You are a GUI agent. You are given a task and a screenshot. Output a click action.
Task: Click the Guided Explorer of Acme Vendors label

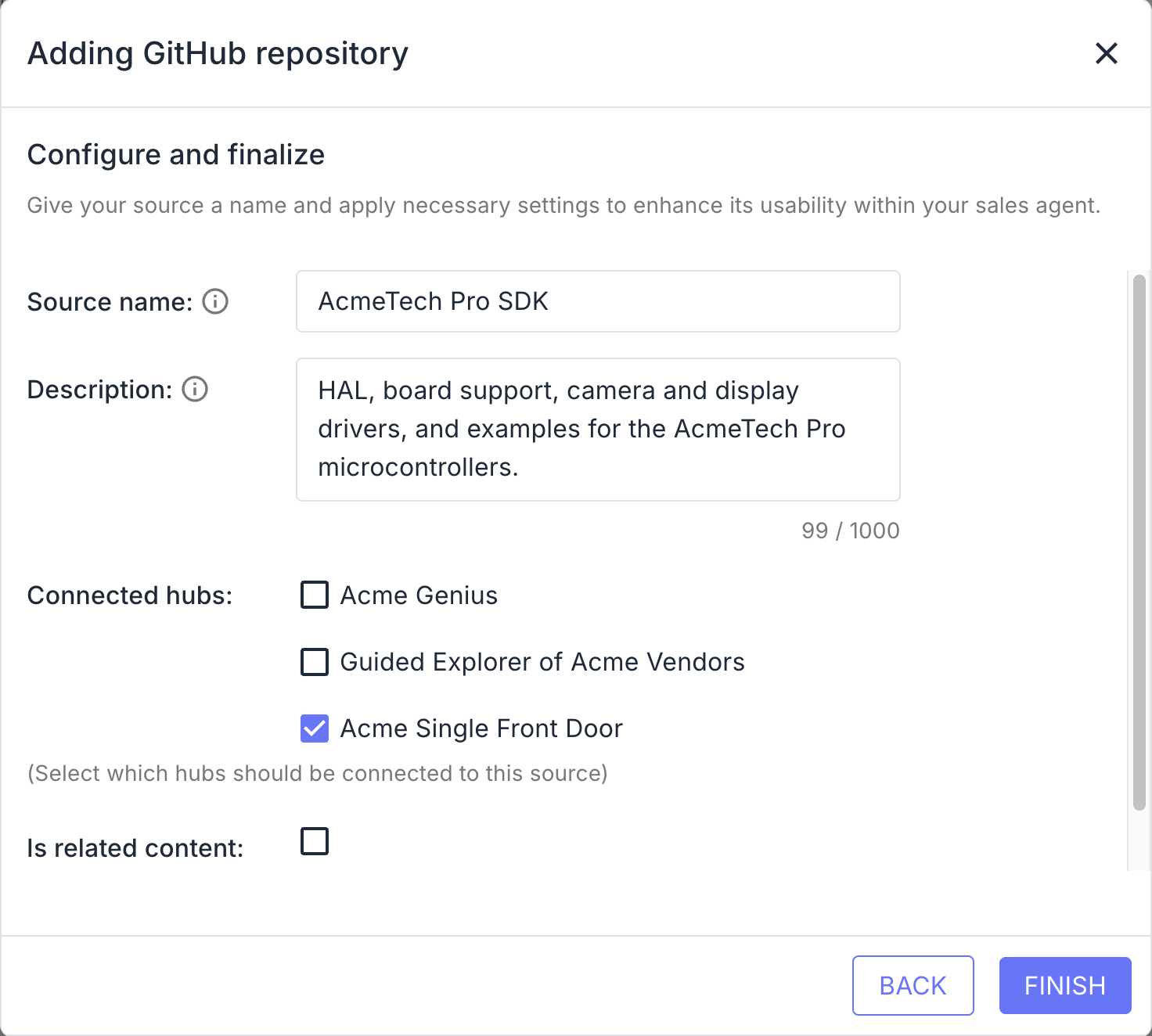click(x=542, y=662)
